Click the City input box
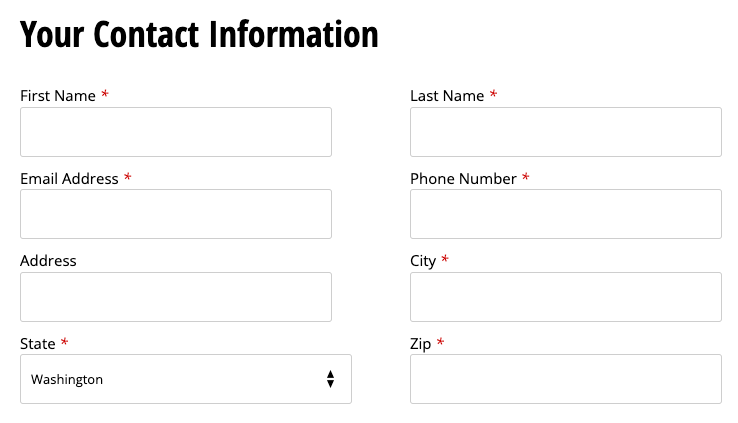The image size is (738, 423). 565,297
